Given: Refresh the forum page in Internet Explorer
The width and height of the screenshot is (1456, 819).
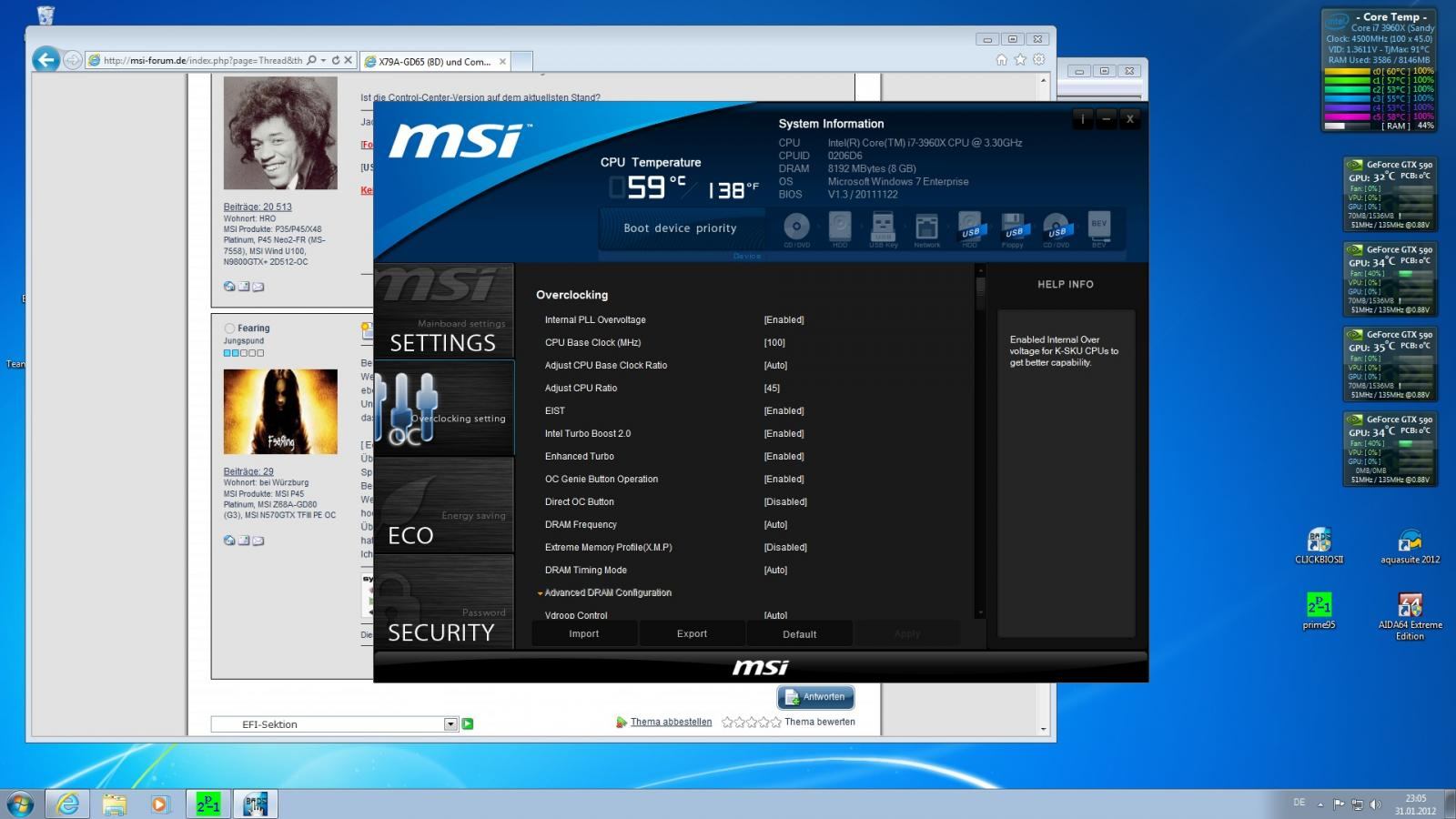Looking at the screenshot, I should 335,60.
